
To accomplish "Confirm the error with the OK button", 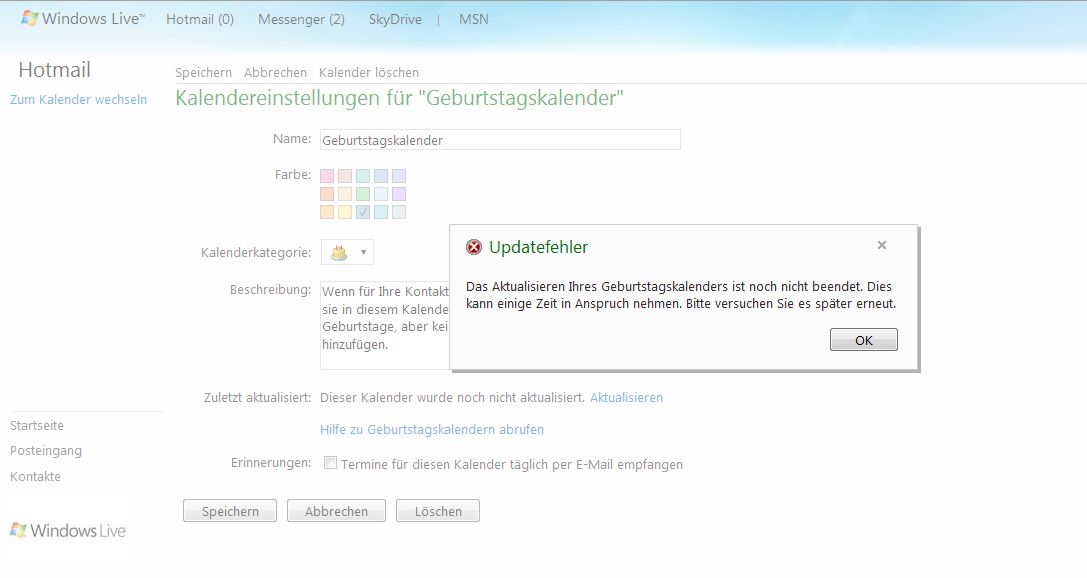I will click(x=864, y=340).
